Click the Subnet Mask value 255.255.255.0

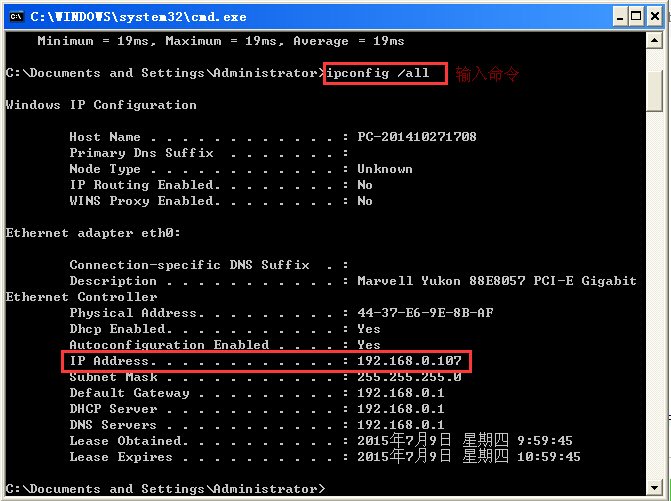pos(408,377)
